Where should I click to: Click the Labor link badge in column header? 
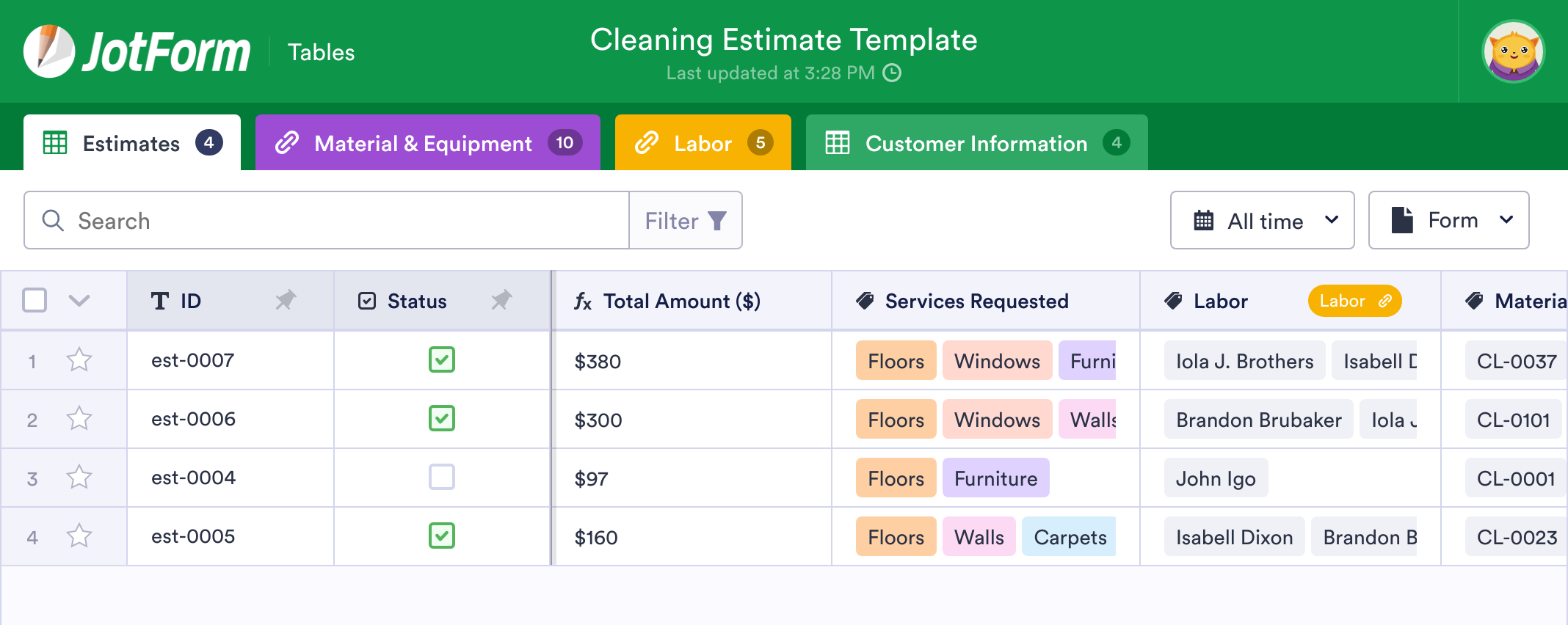(1354, 301)
